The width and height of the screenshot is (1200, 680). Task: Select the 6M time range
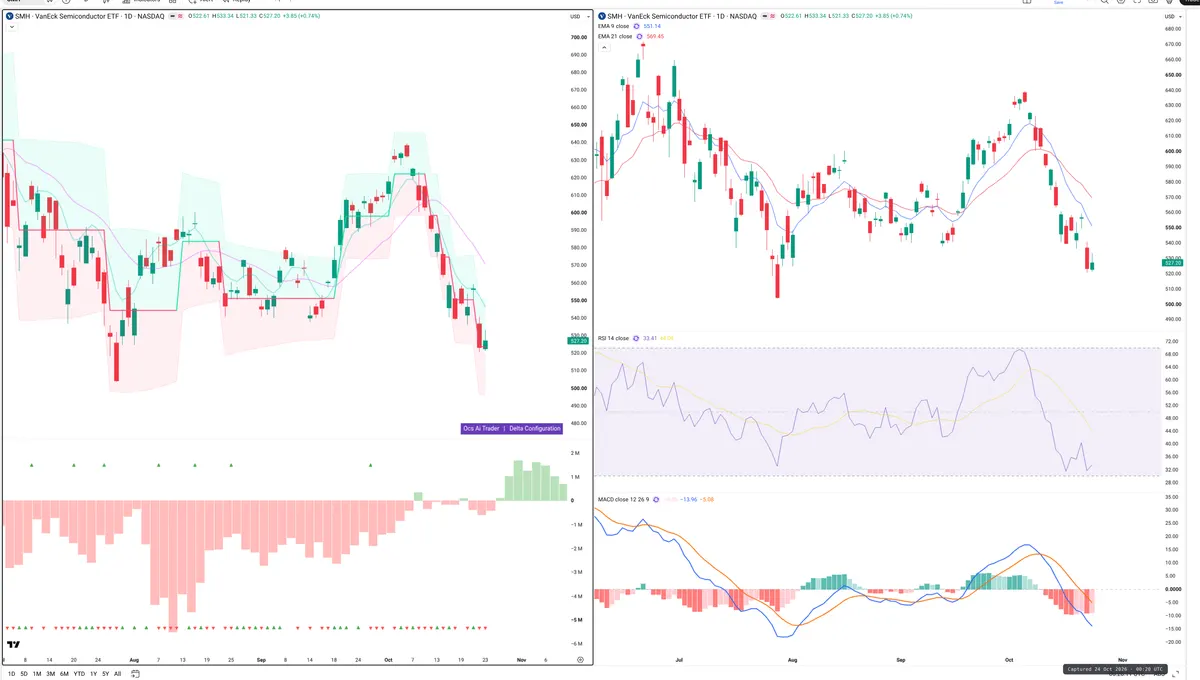[x=64, y=674]
